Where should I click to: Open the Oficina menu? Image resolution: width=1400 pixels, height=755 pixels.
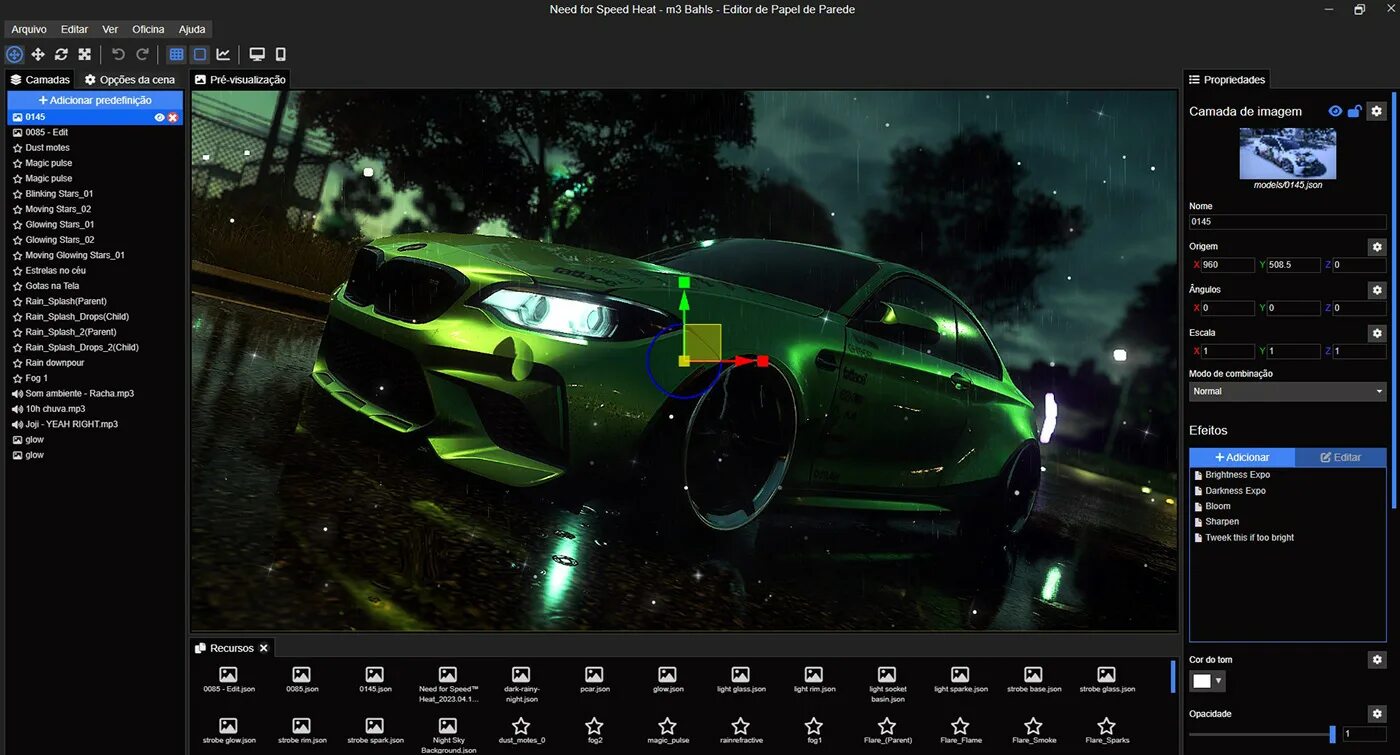[148, 29]
